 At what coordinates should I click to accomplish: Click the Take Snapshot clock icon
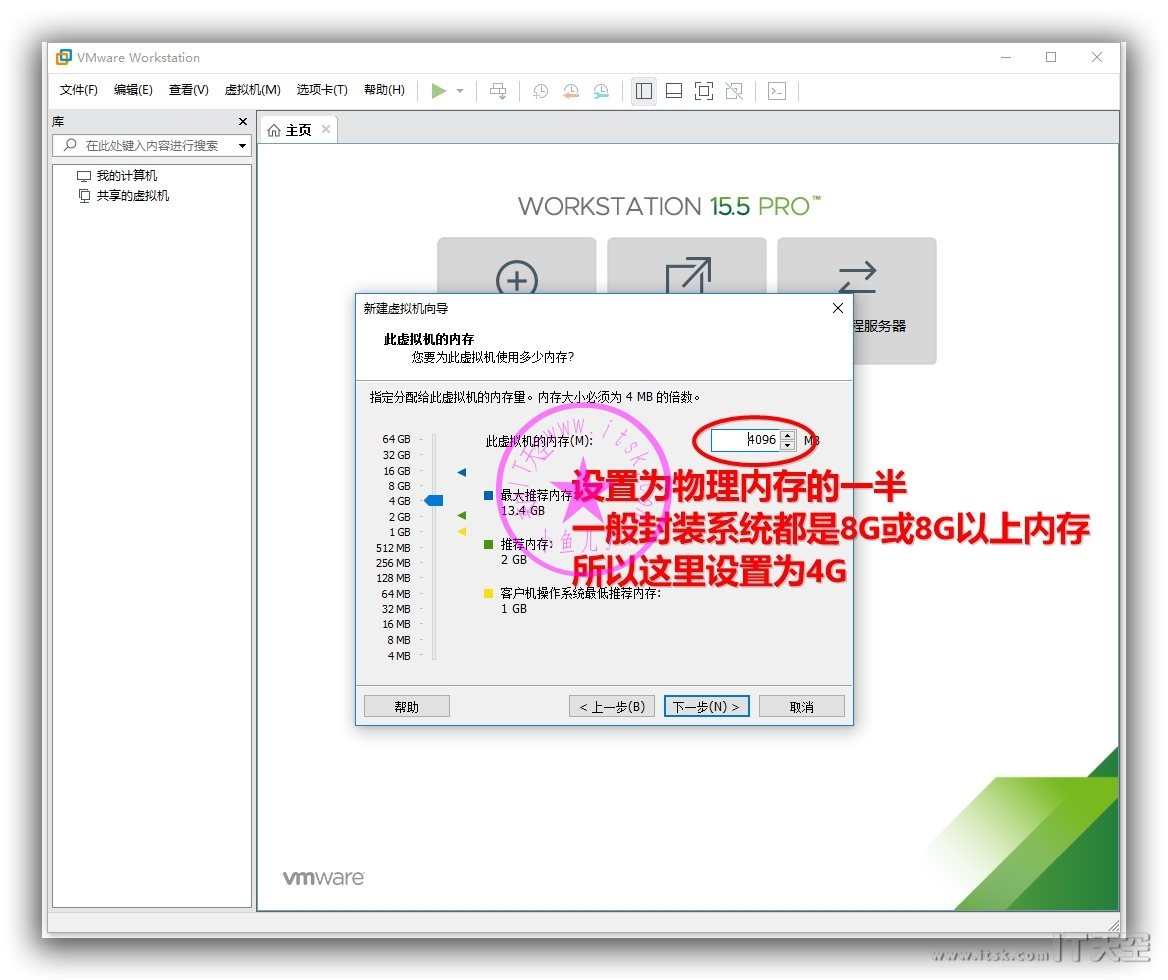point(541,91)
